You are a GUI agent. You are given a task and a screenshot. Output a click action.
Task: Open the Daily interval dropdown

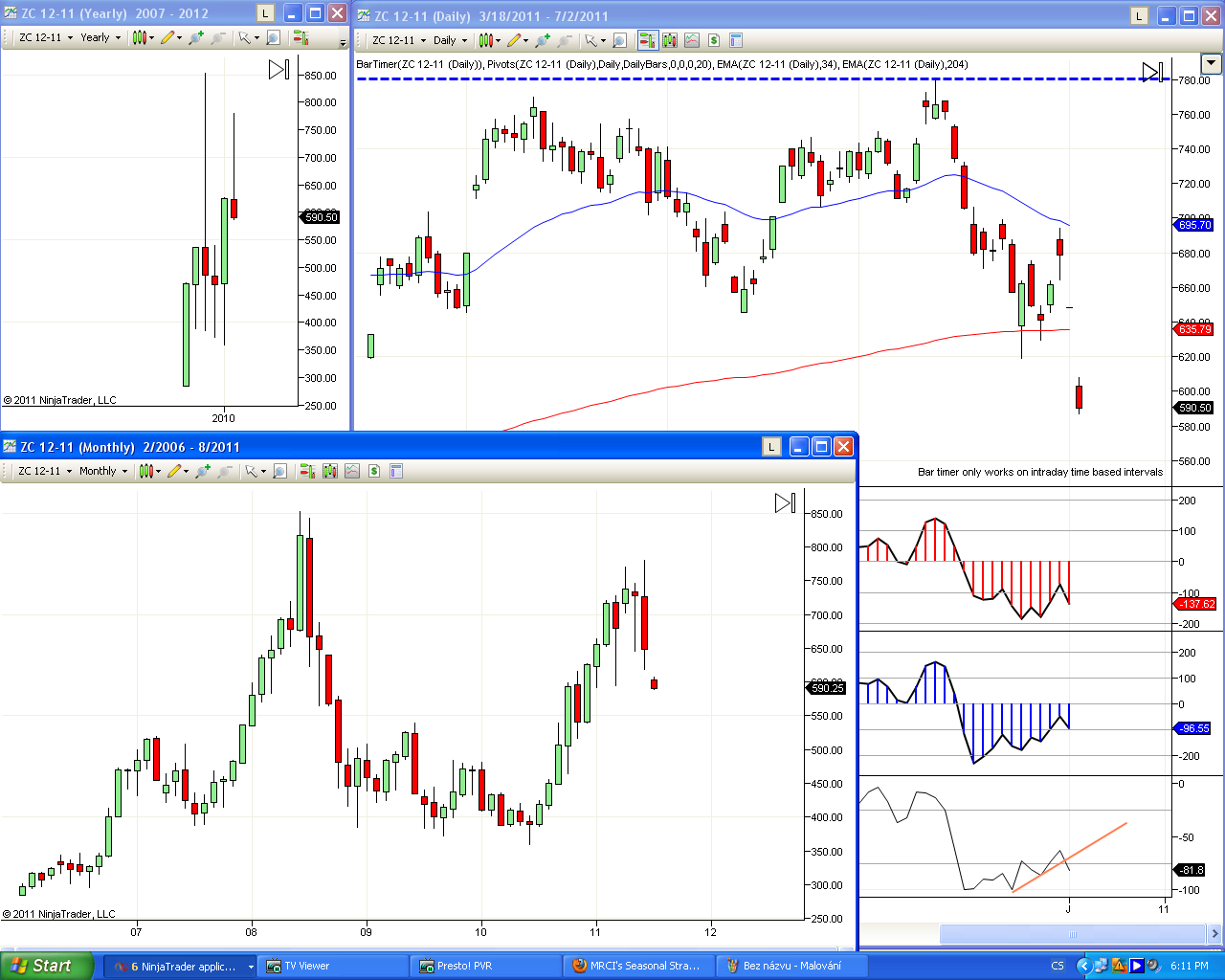click(x=450, y=40)
